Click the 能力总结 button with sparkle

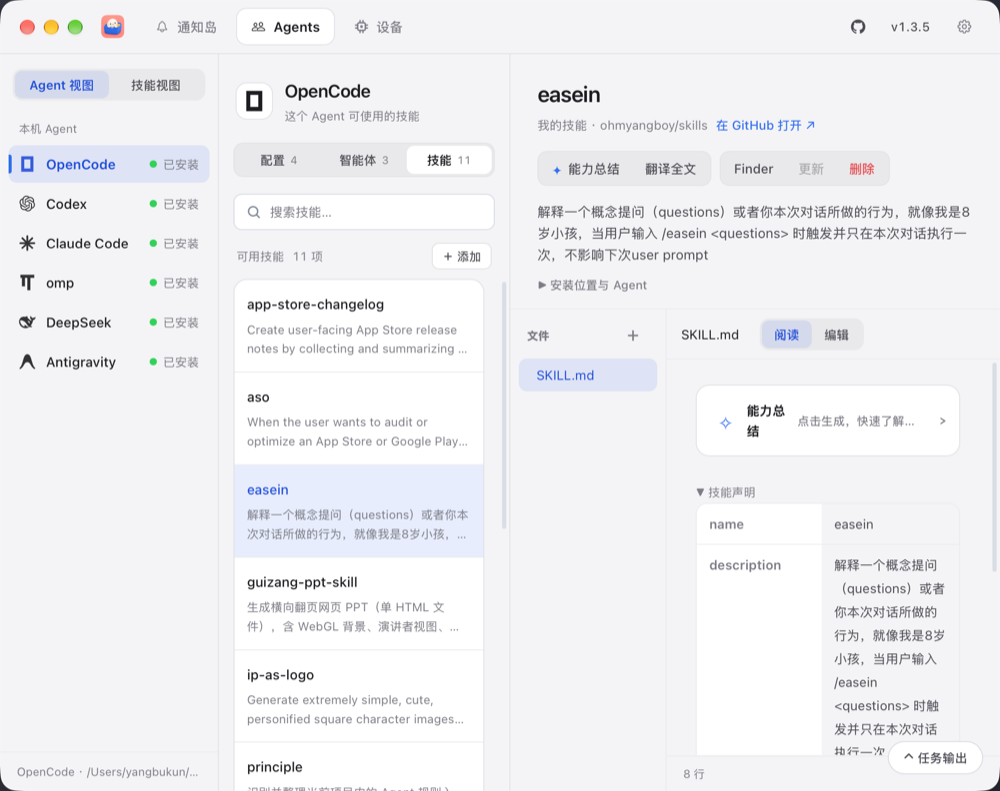tap(585, 169)
